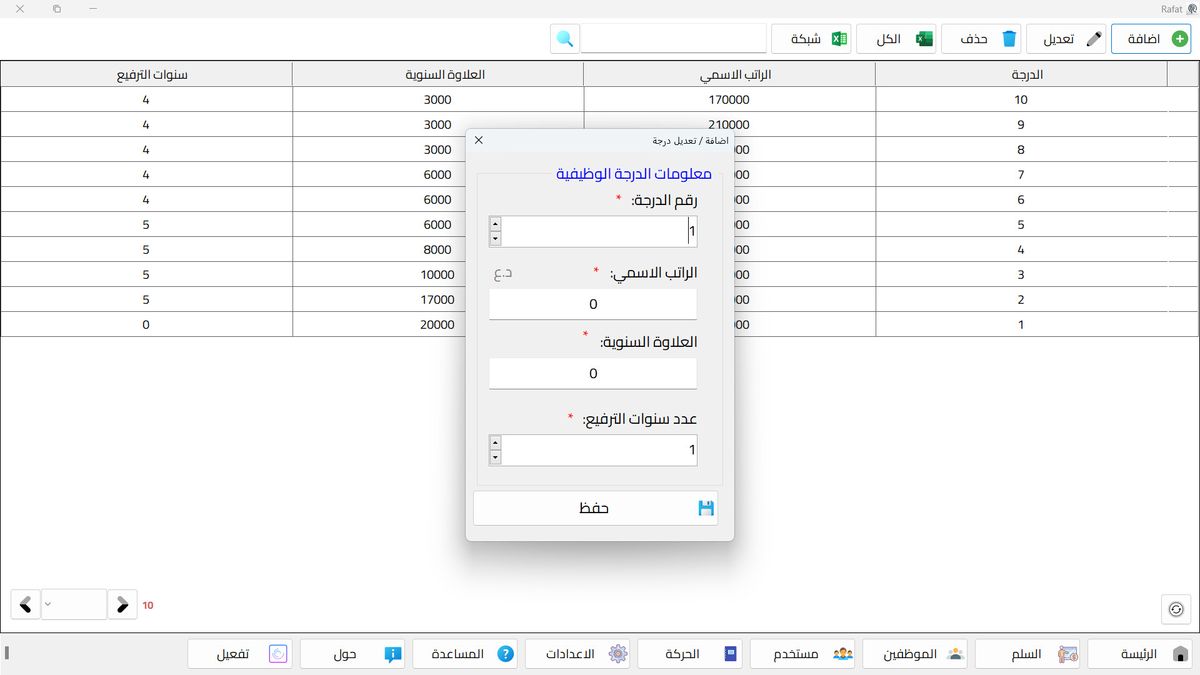The width and height of the screenshot is (1200, 675).
Task: Click the شبكة grid Excel icon
Action: [x=840, y=39]
